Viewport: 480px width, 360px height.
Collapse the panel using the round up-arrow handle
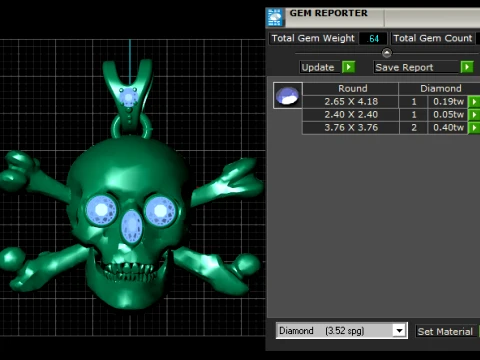(x=387, y=53)
